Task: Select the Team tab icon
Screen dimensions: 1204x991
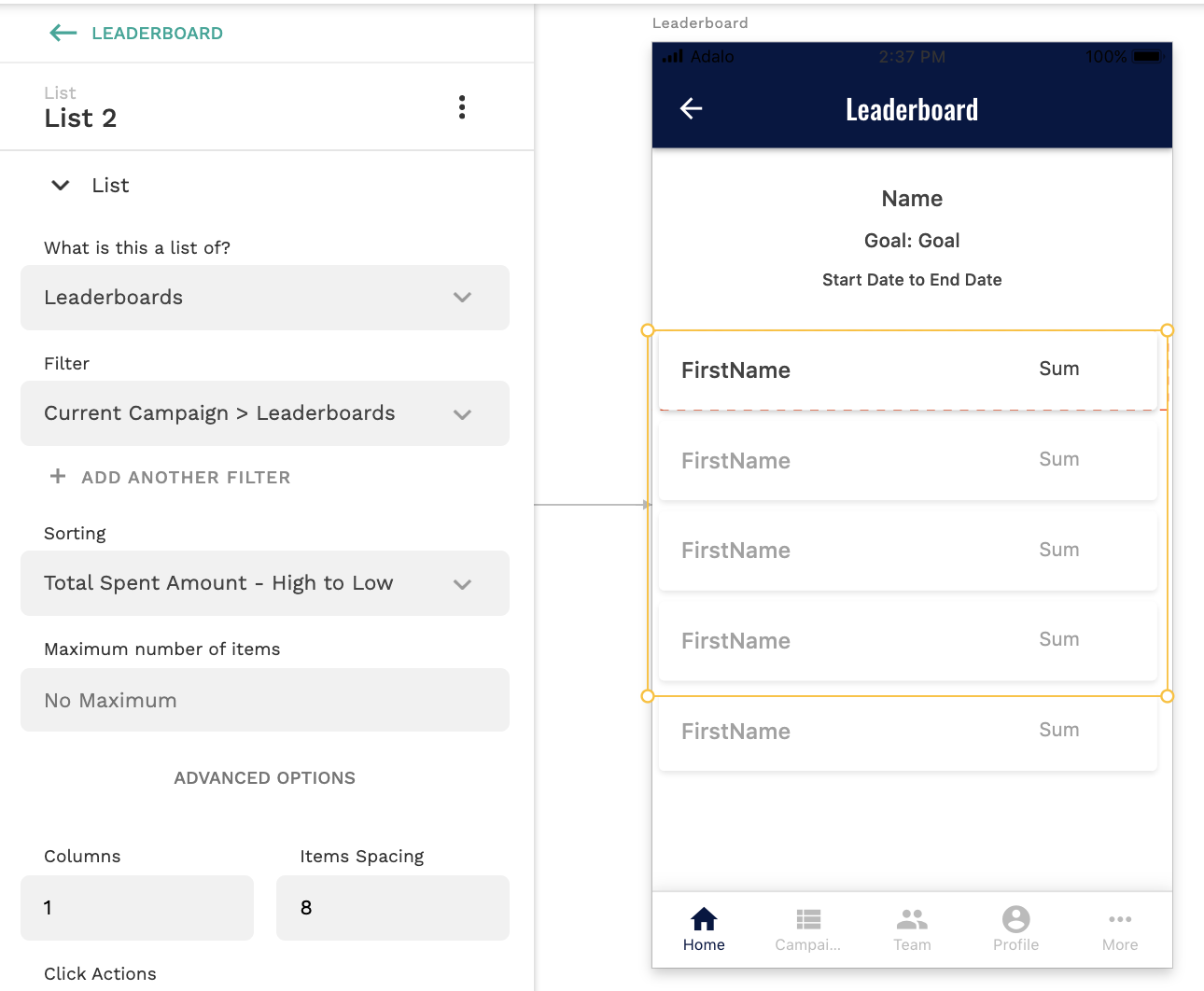Action: (x=912, y=920)
